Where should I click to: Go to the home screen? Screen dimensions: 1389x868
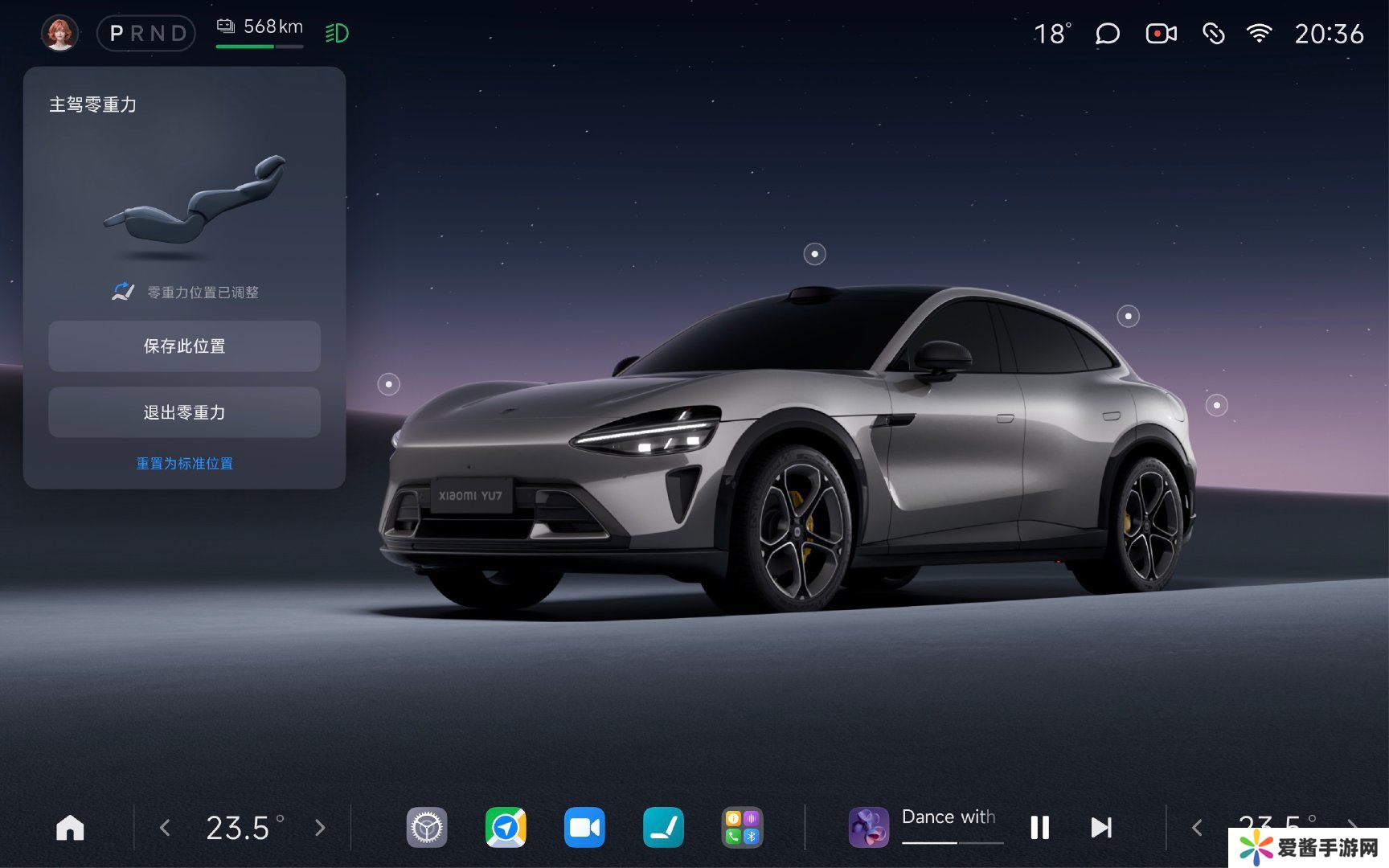[70, 828]
